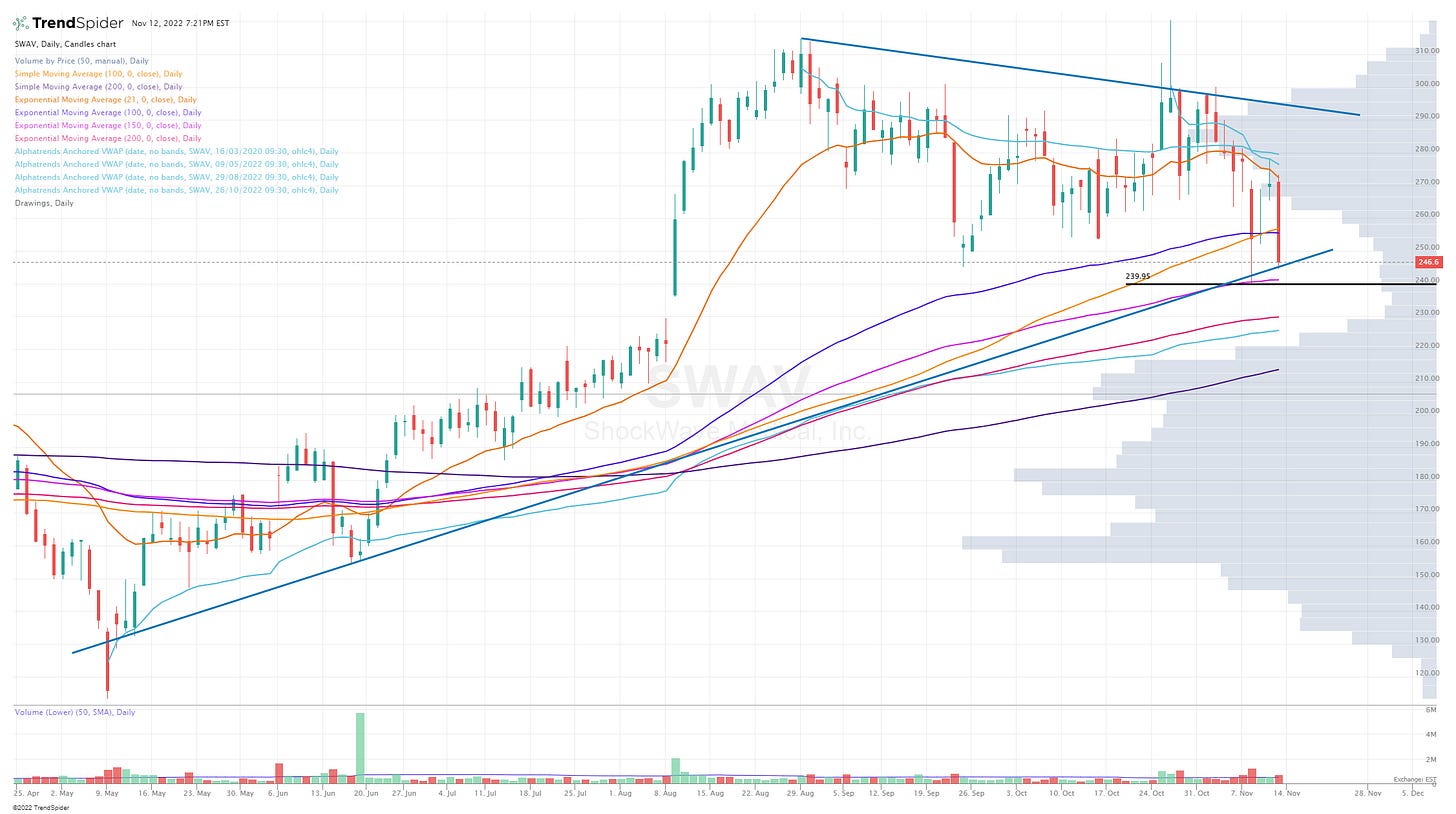
Task: Click the '5. Dec' date axis label
Action: tap(1412, 792)
